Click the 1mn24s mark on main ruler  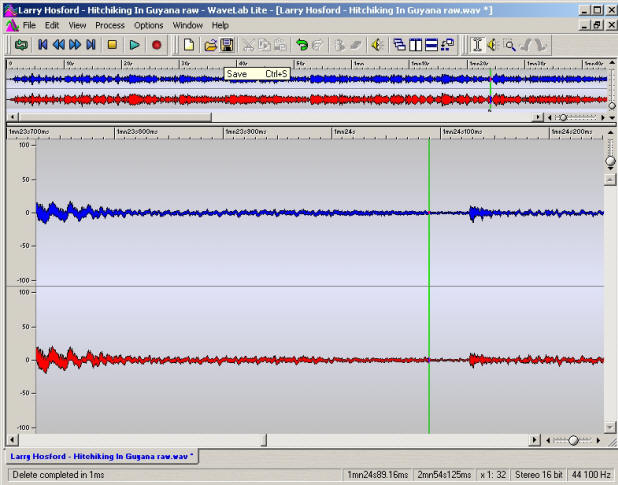(x=344, y=132)
